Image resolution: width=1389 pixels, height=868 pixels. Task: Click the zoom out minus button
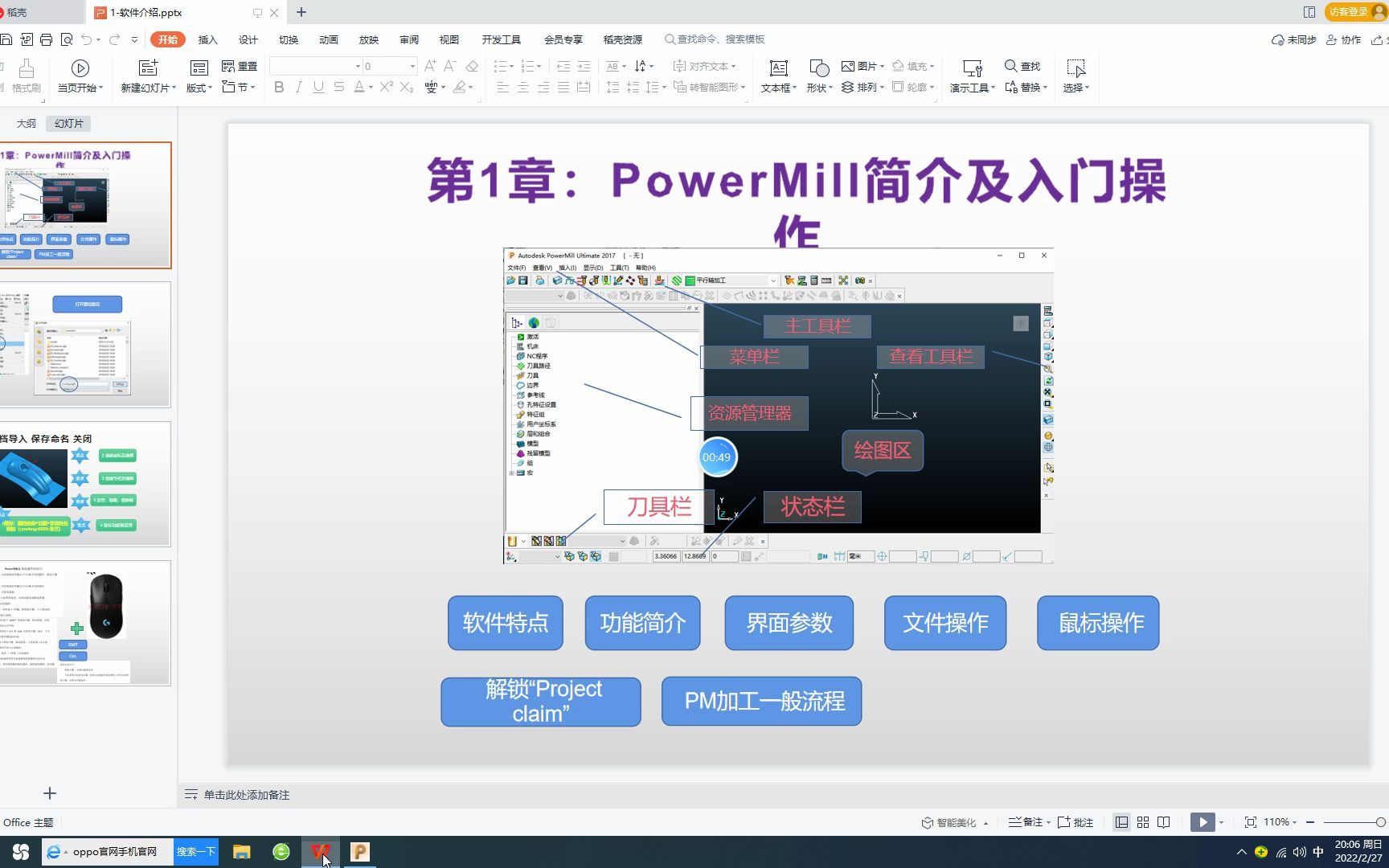(1310, 822)
